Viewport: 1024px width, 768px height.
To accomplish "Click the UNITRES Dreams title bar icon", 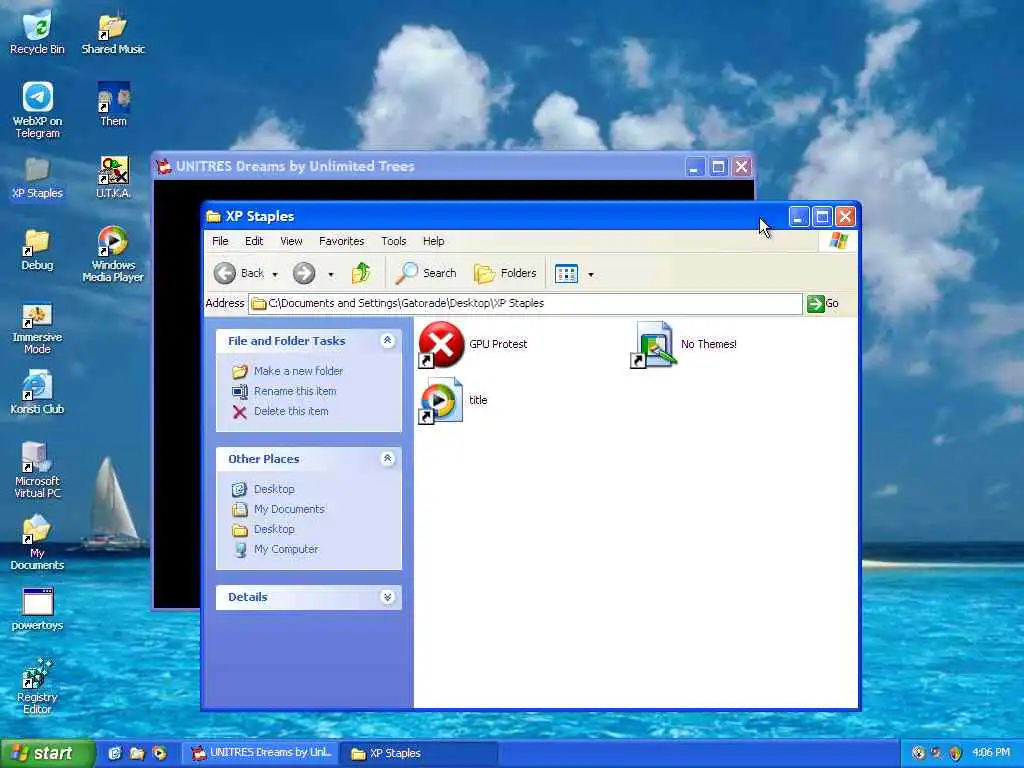I will tap(164, 167).
